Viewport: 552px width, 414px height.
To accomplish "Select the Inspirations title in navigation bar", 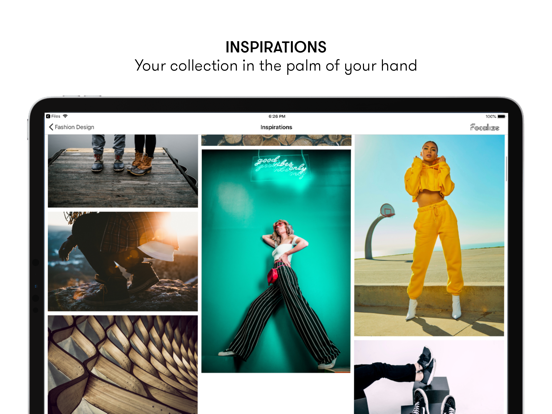I will (x=276, y=127).
